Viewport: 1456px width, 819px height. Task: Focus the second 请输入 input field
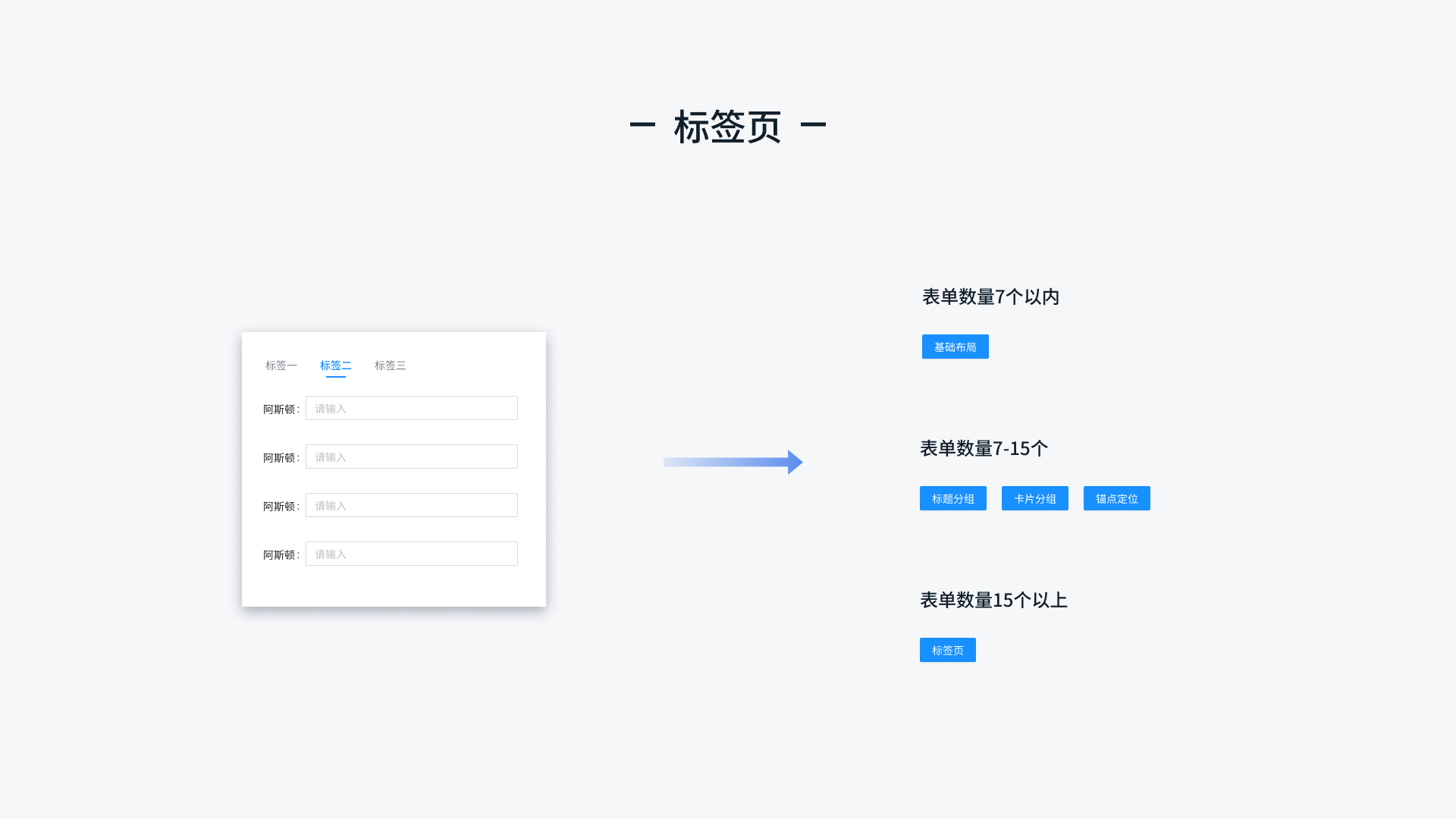pos(411,457)
